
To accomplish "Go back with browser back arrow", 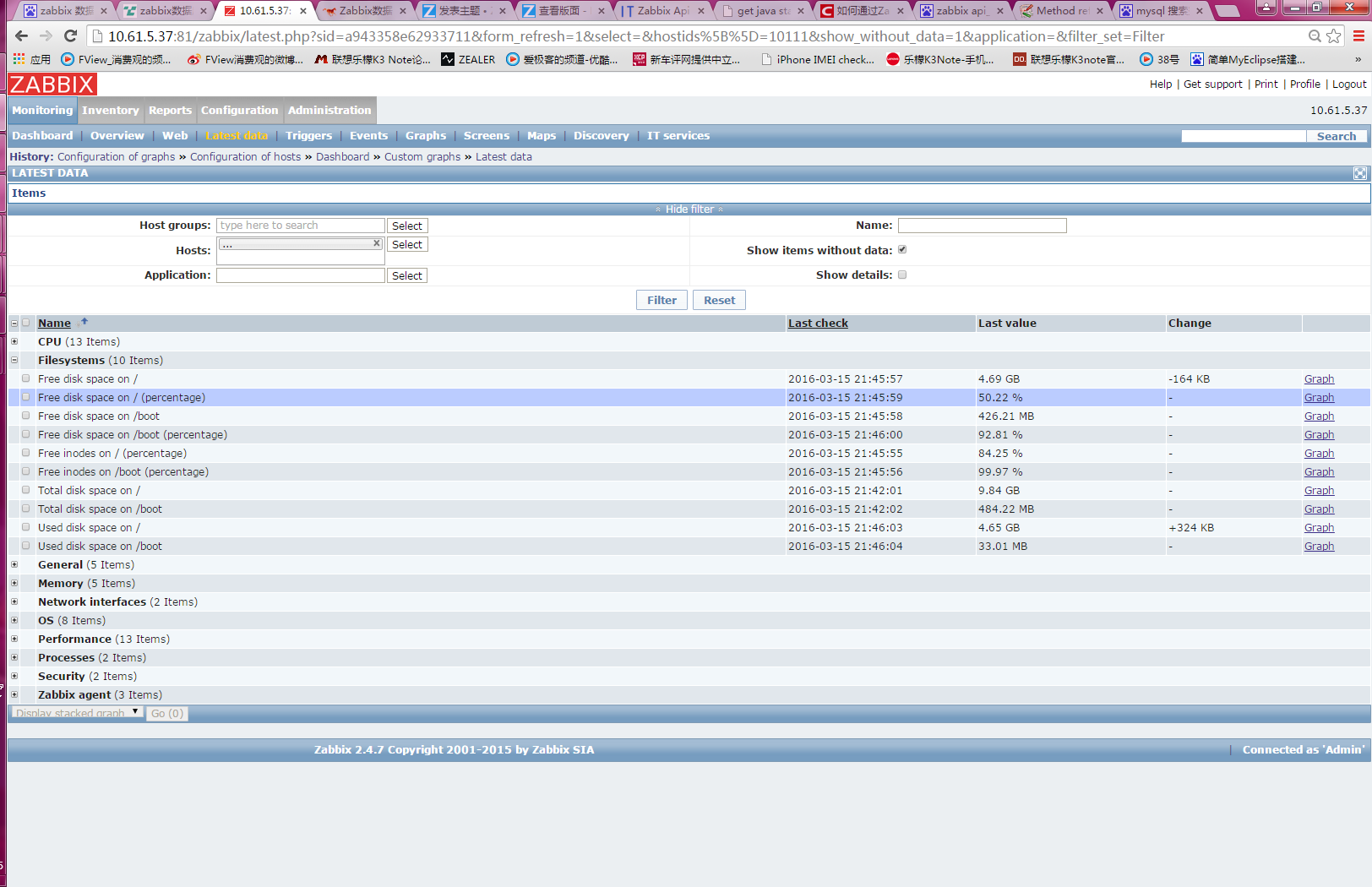I will click(x=22, y=36).
